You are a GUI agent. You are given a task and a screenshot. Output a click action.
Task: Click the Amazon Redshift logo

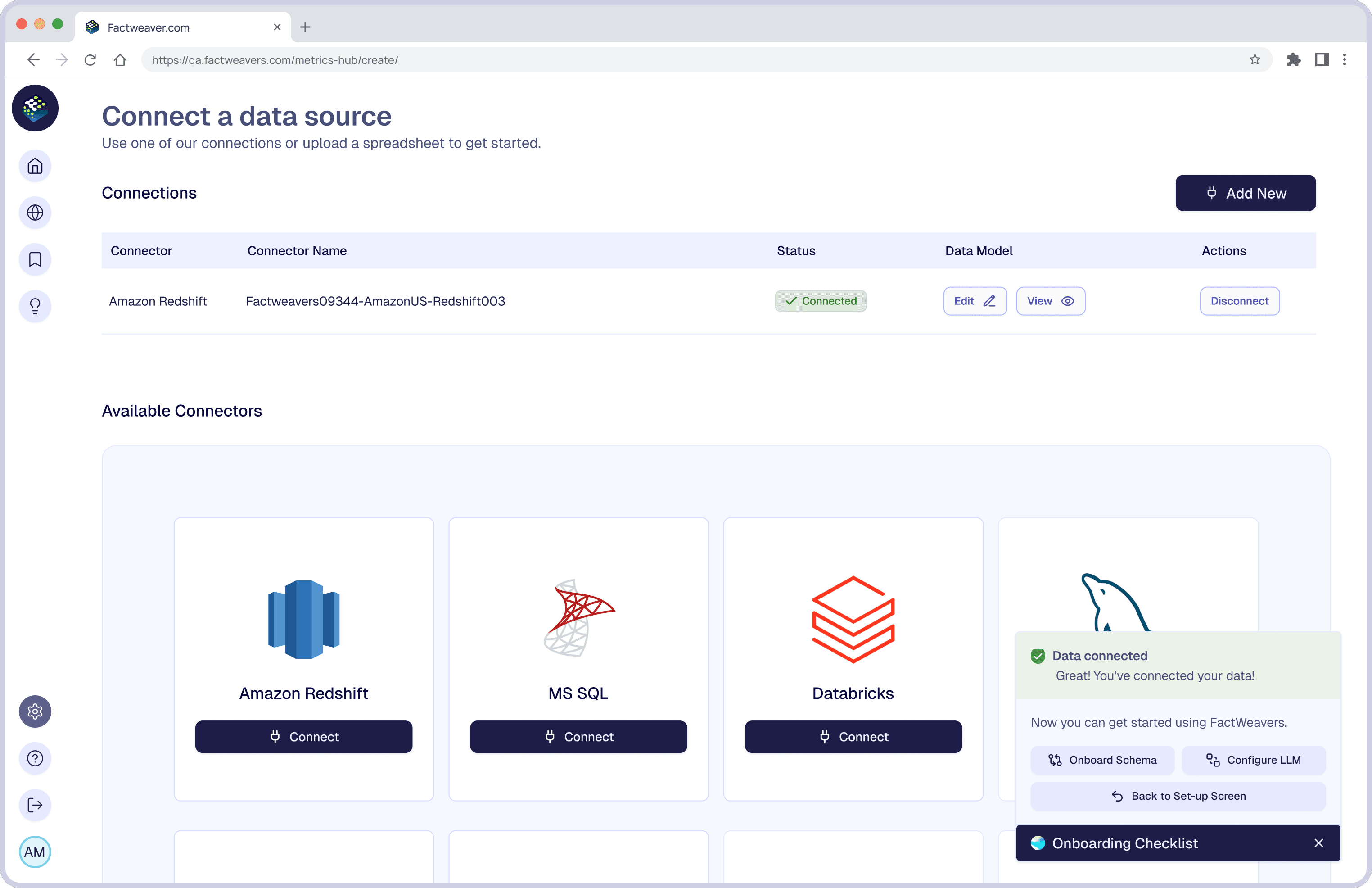304,619
